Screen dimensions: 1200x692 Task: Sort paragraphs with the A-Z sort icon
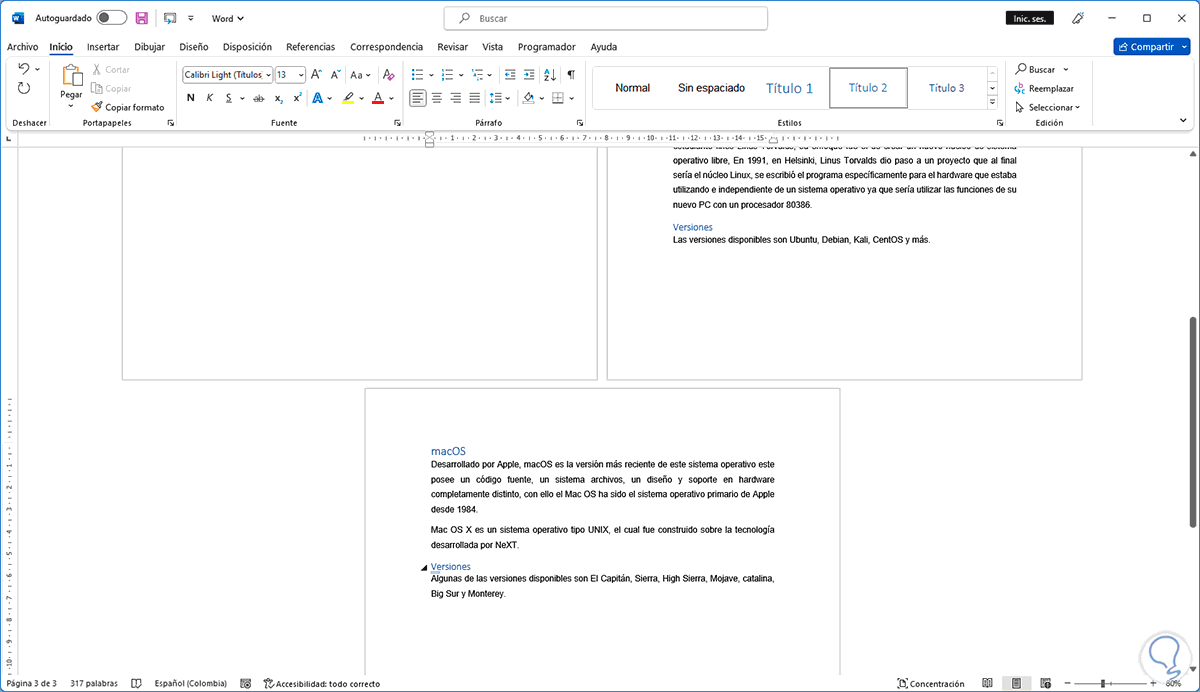[549, 75]
